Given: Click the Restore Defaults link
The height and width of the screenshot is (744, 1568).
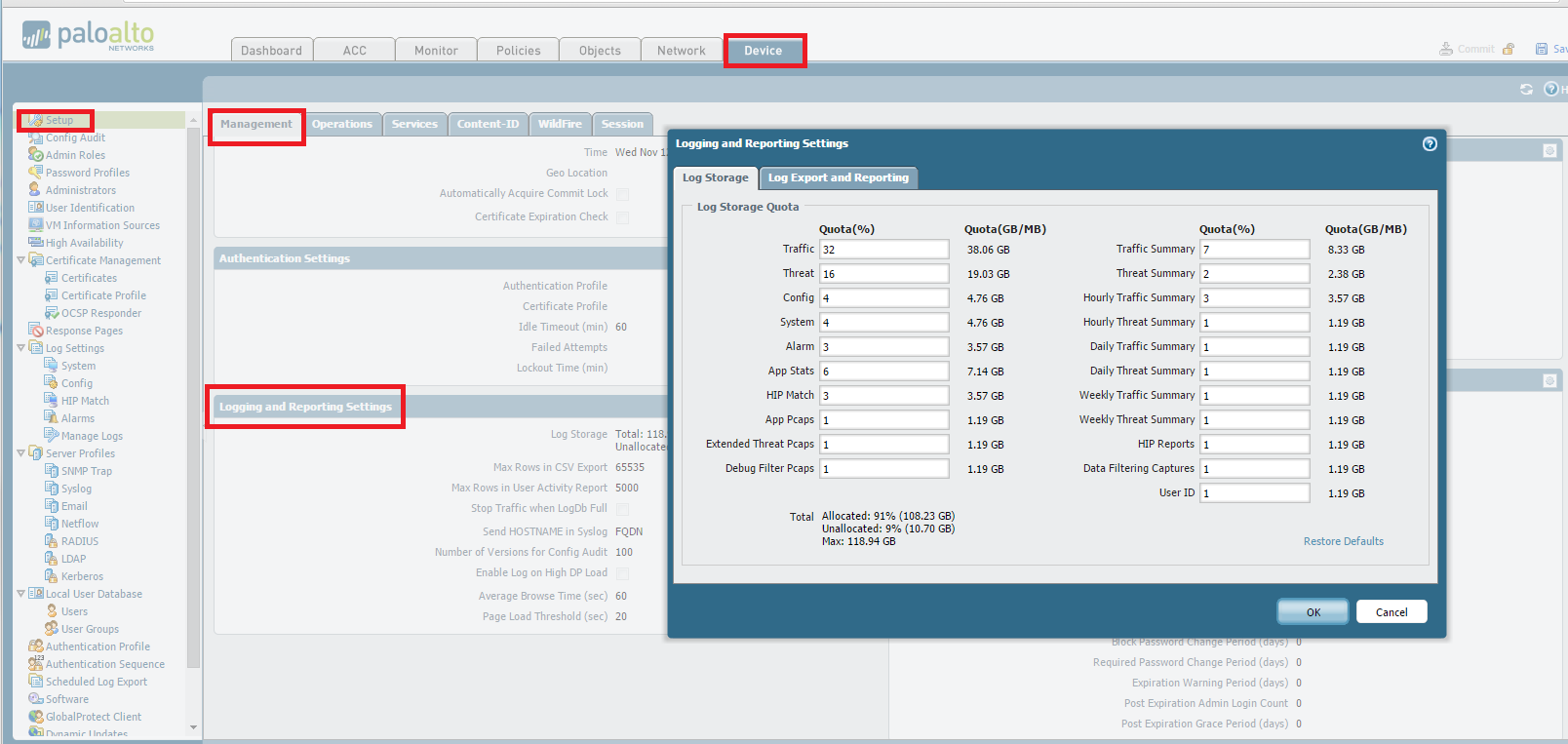Looking at the screenshot, I should [x=1343, y=541].
